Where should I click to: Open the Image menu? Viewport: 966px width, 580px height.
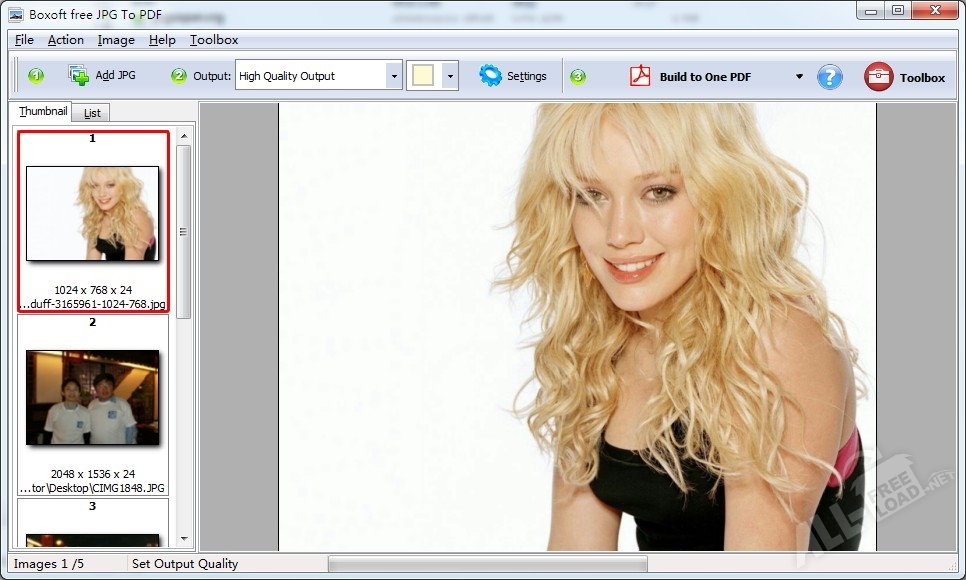[x=116, y=40]
